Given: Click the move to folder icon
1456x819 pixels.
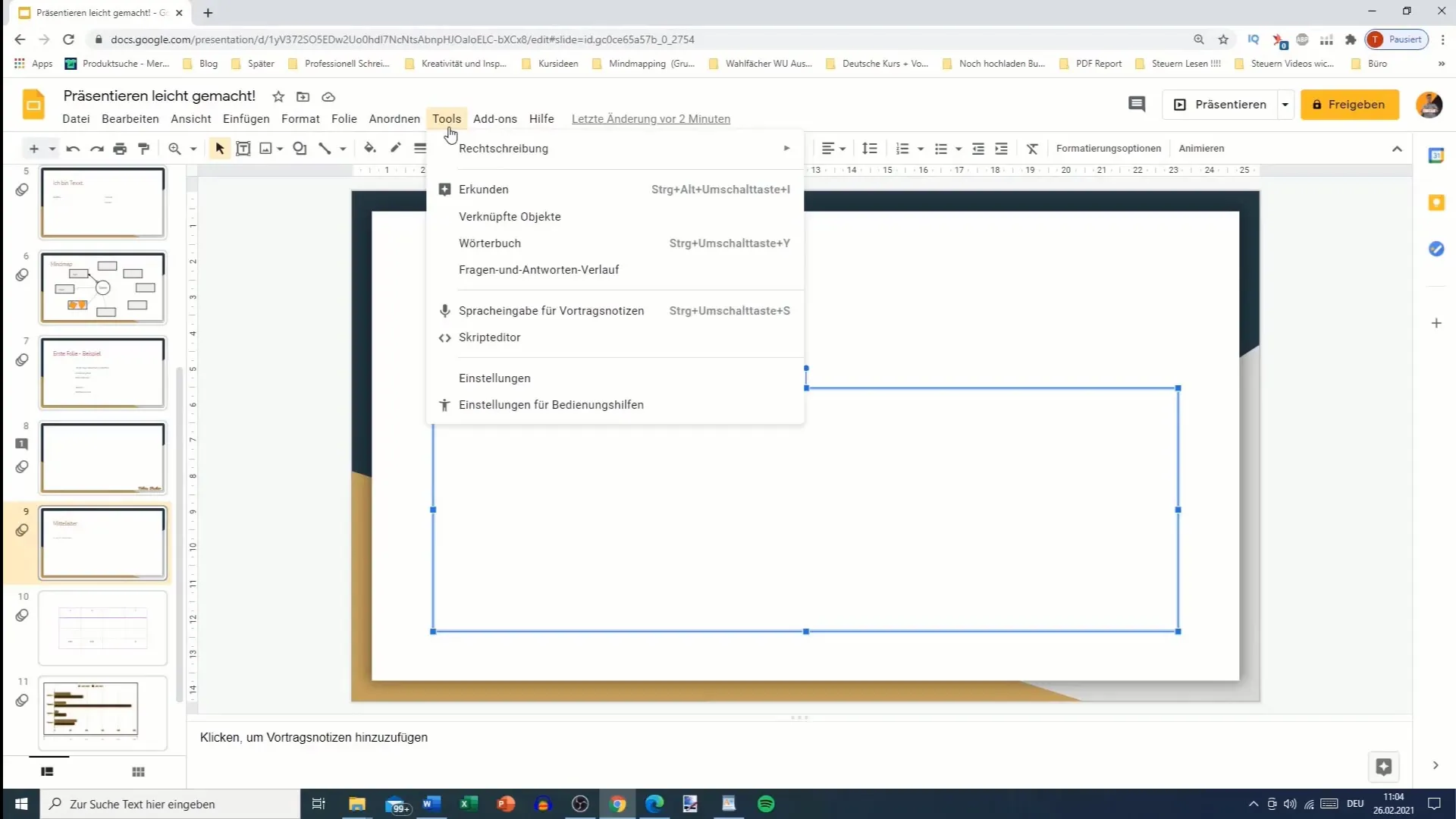Looking at the screenshot, I should point(303,96).
